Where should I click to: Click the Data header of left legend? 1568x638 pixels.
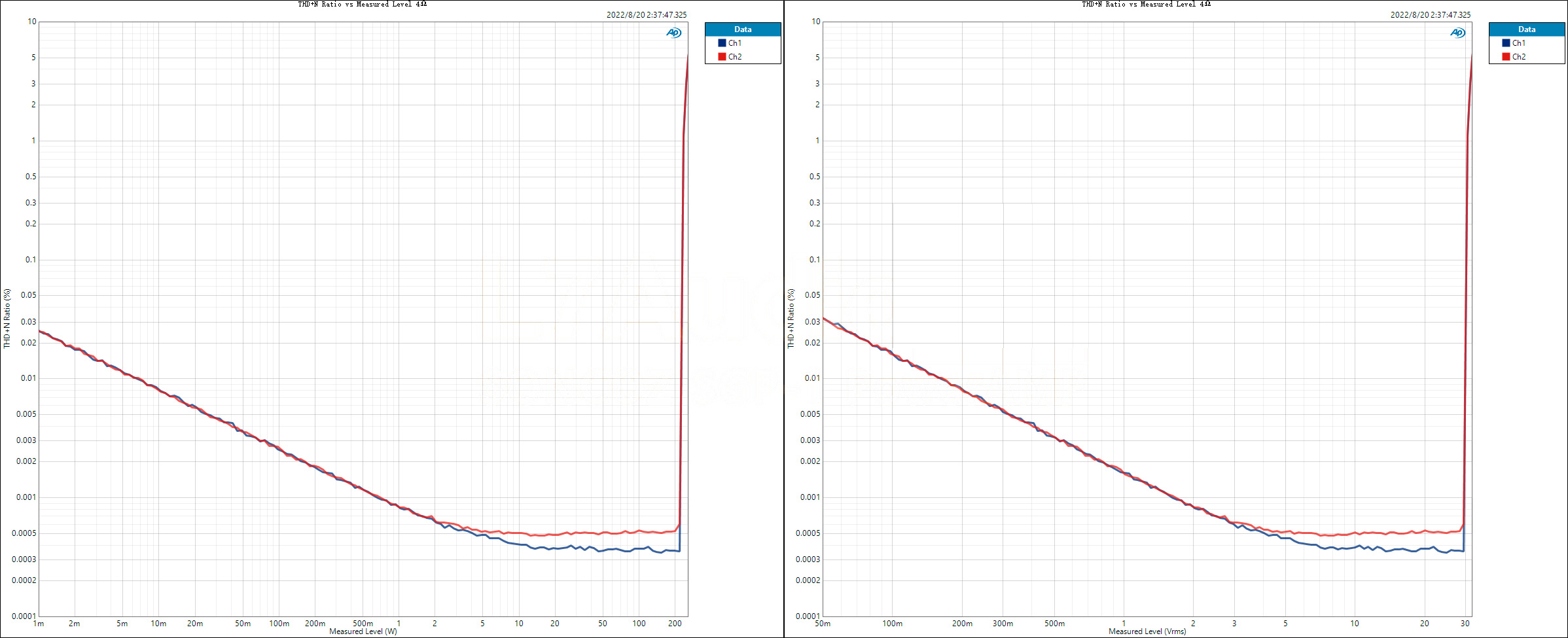pos(743,29)
